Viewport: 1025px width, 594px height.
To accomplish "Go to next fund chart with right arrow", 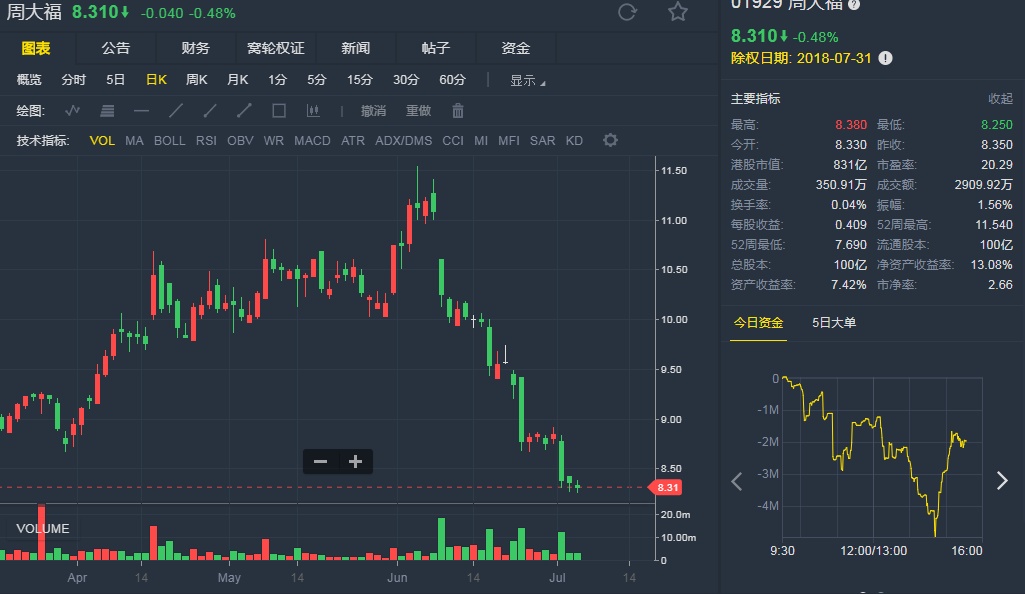I will pos(1002,481).
